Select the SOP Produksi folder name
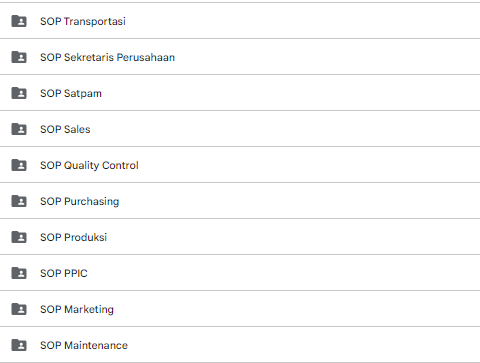 point(73,237)
